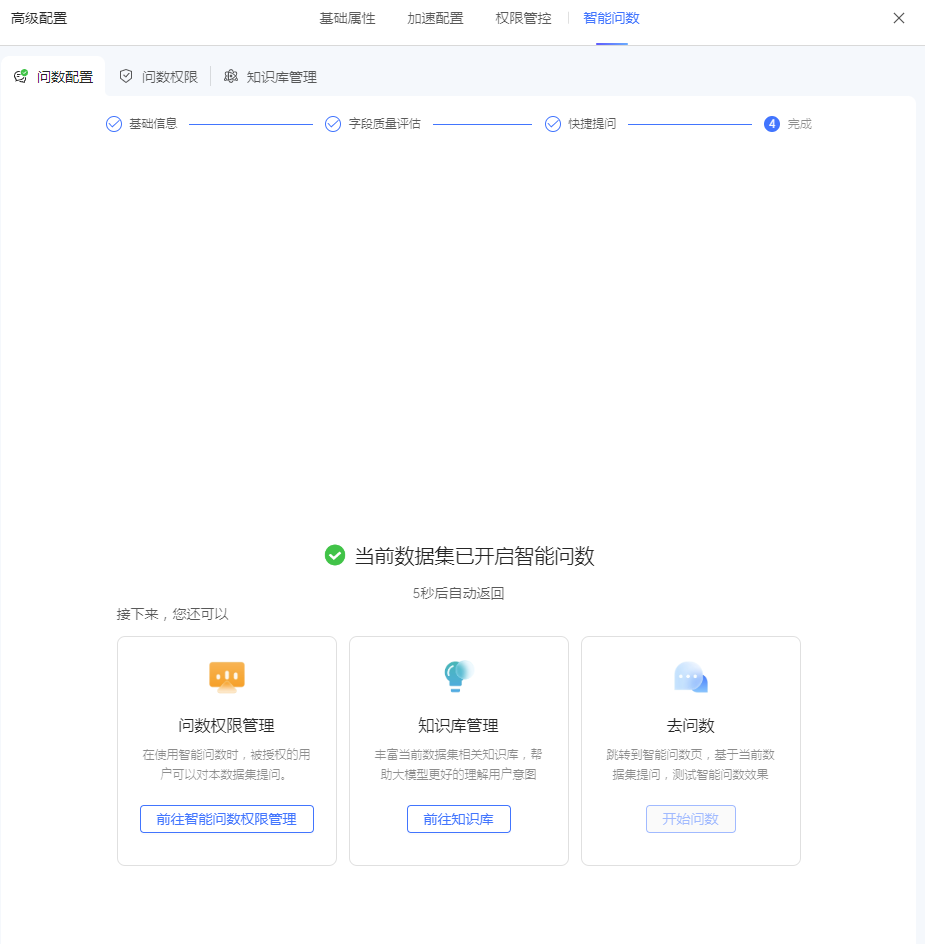Select step 4 完成 circle
Viewport: 925px width, 944px height.
click(772, 124)
